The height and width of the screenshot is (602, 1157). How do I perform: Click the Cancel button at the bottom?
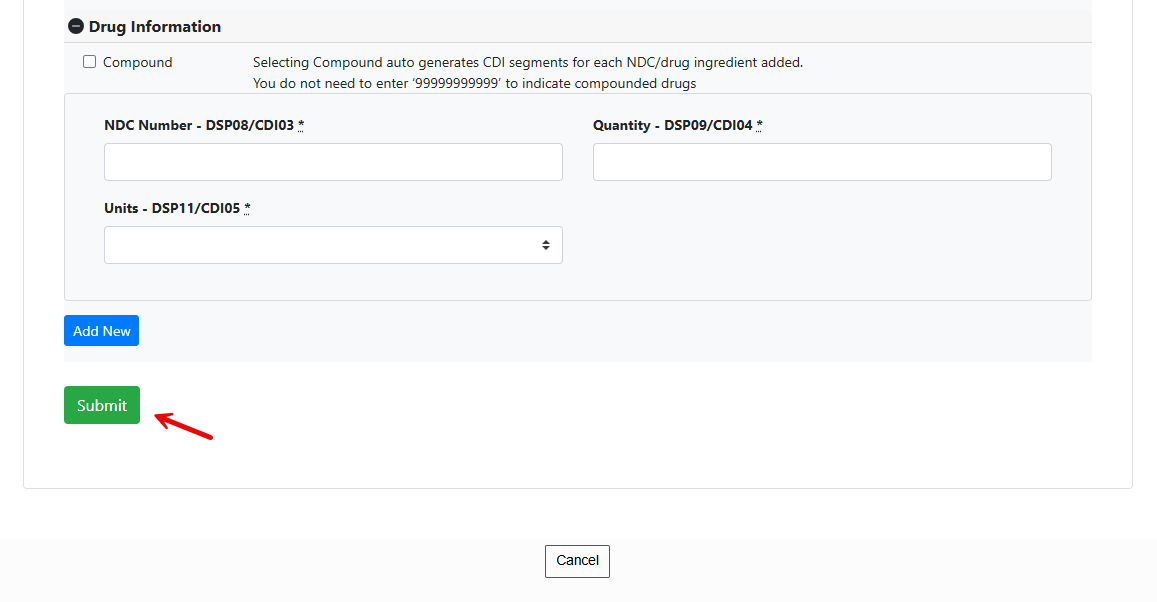[x=577, y=561]
